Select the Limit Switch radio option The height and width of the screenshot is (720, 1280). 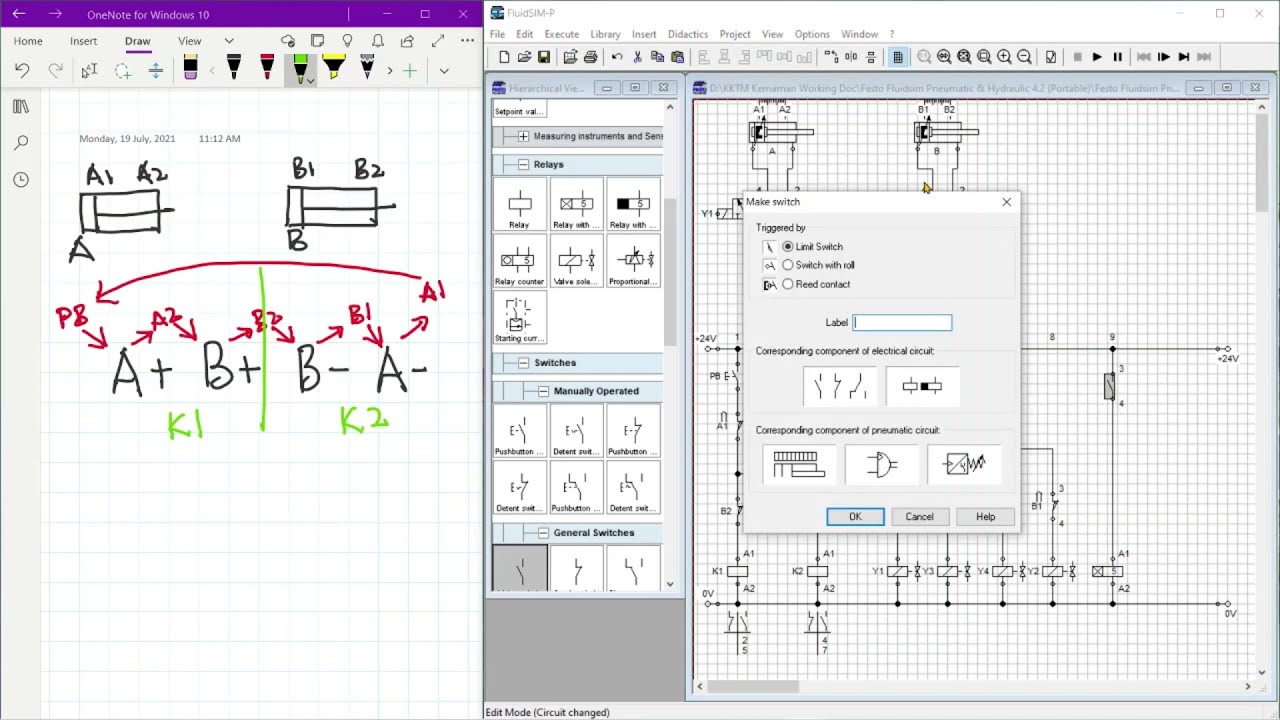click(788, 247)
